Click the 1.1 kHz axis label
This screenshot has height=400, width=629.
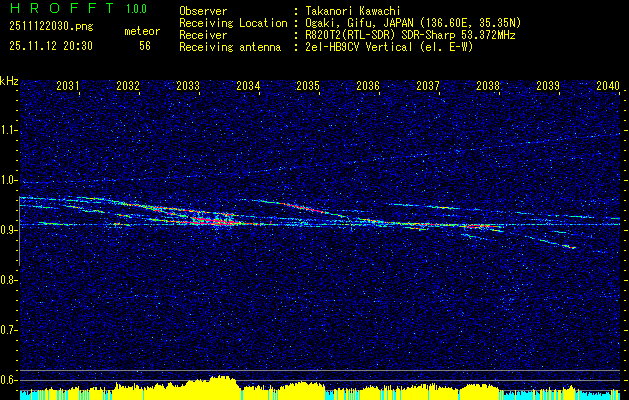(x=9, y=130)
